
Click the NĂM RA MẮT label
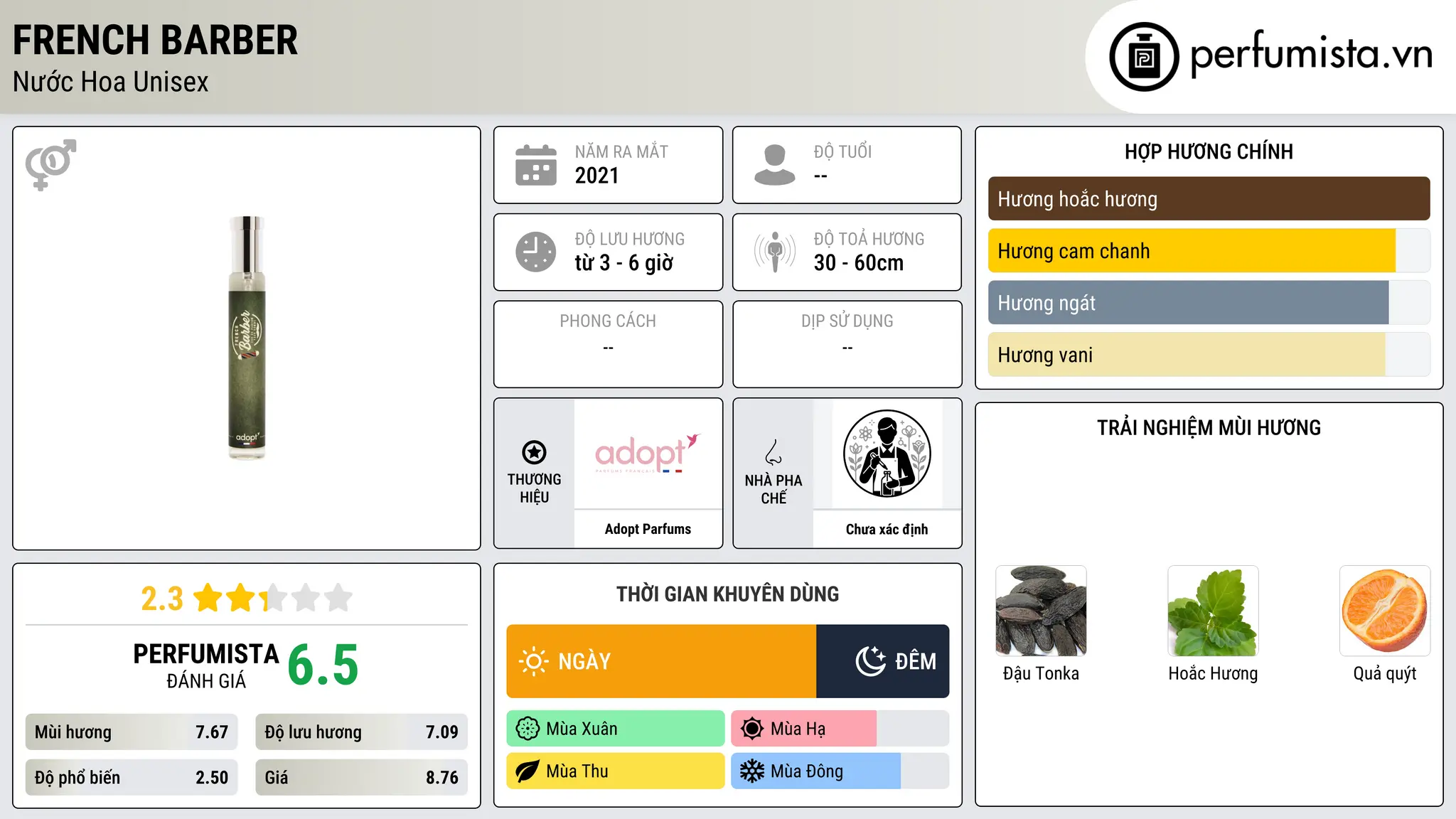click(x=621, y=151)
